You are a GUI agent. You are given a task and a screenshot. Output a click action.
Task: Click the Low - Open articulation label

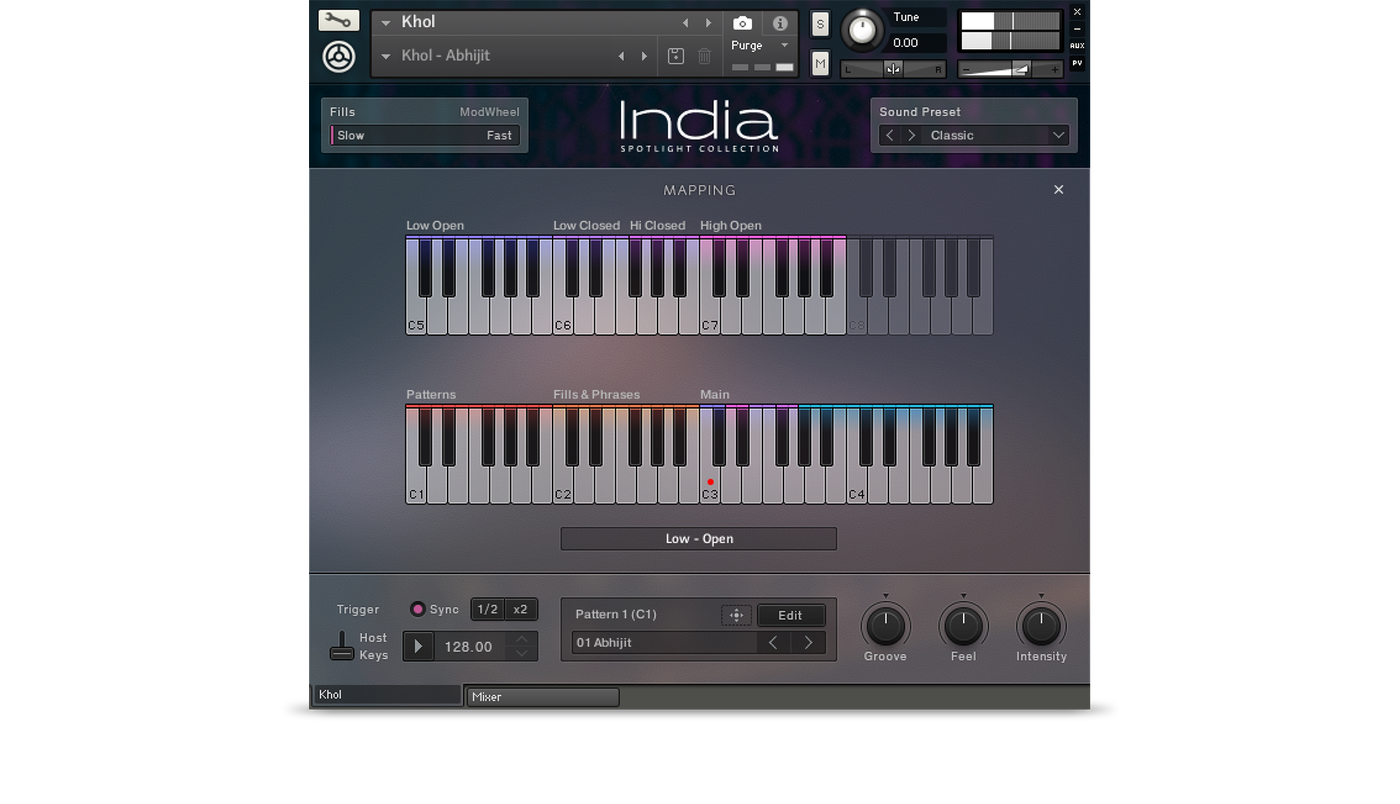point(698,539)
